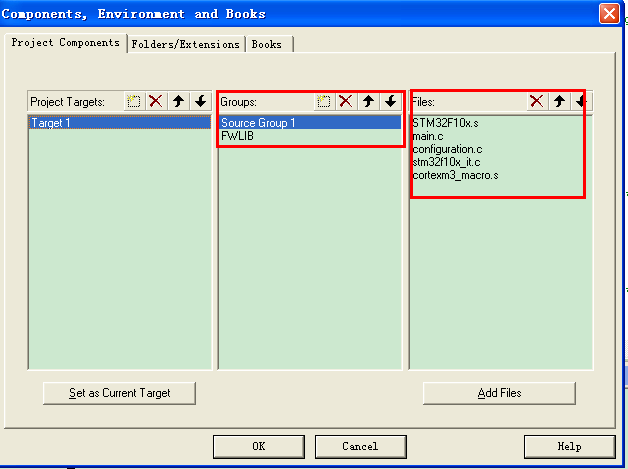Move target up arrow in Project Targets
The width and height of the screenshot is (628, 469).
pyautogui.click(x=178, y=101)
